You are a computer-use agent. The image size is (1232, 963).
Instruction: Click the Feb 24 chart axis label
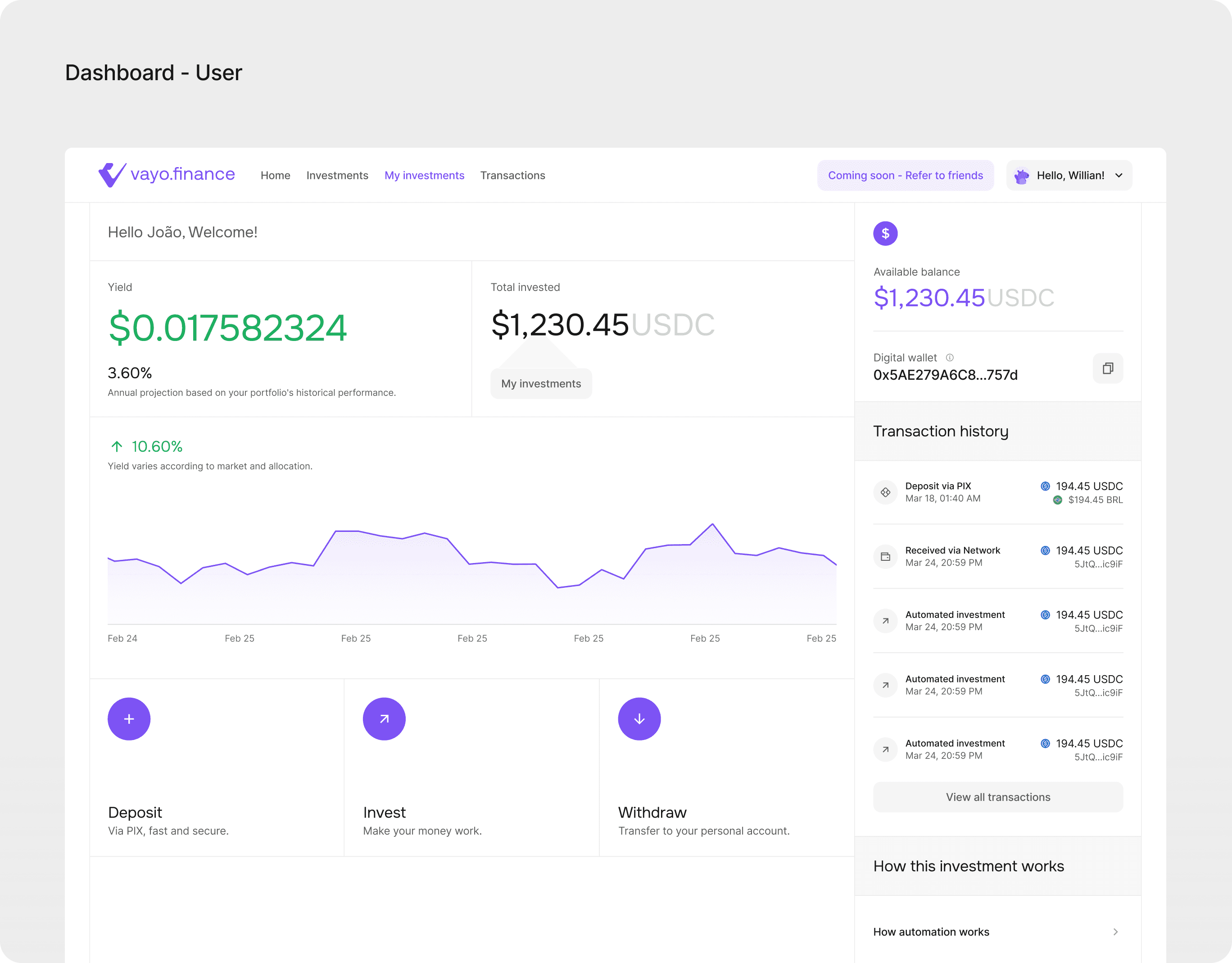click(x=122, y=639)
